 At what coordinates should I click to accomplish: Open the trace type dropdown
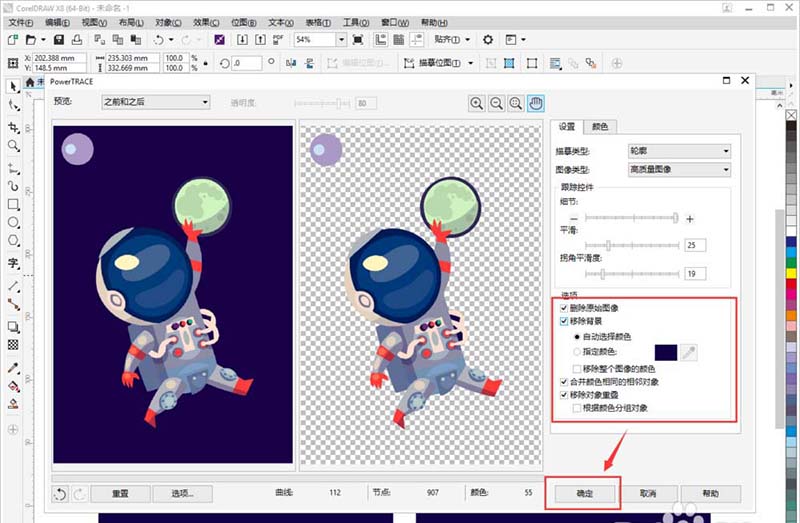coord(679,151)
